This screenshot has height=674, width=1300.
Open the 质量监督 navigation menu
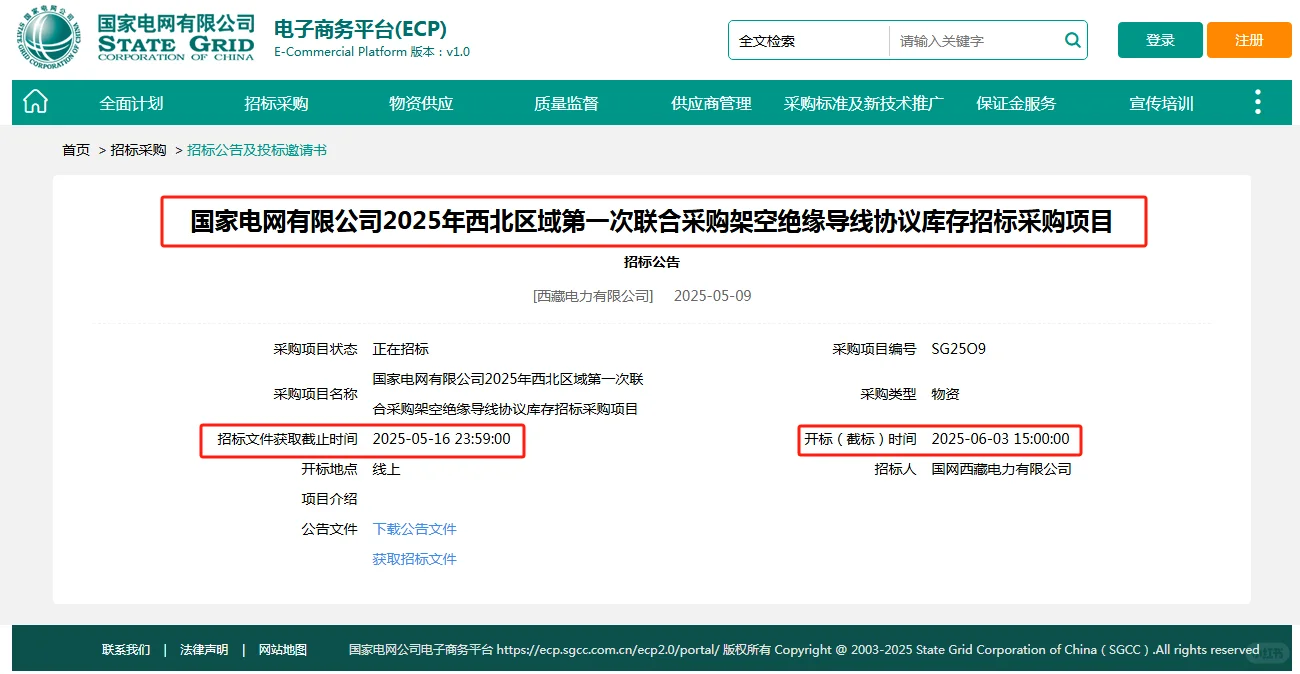[565, 101]
